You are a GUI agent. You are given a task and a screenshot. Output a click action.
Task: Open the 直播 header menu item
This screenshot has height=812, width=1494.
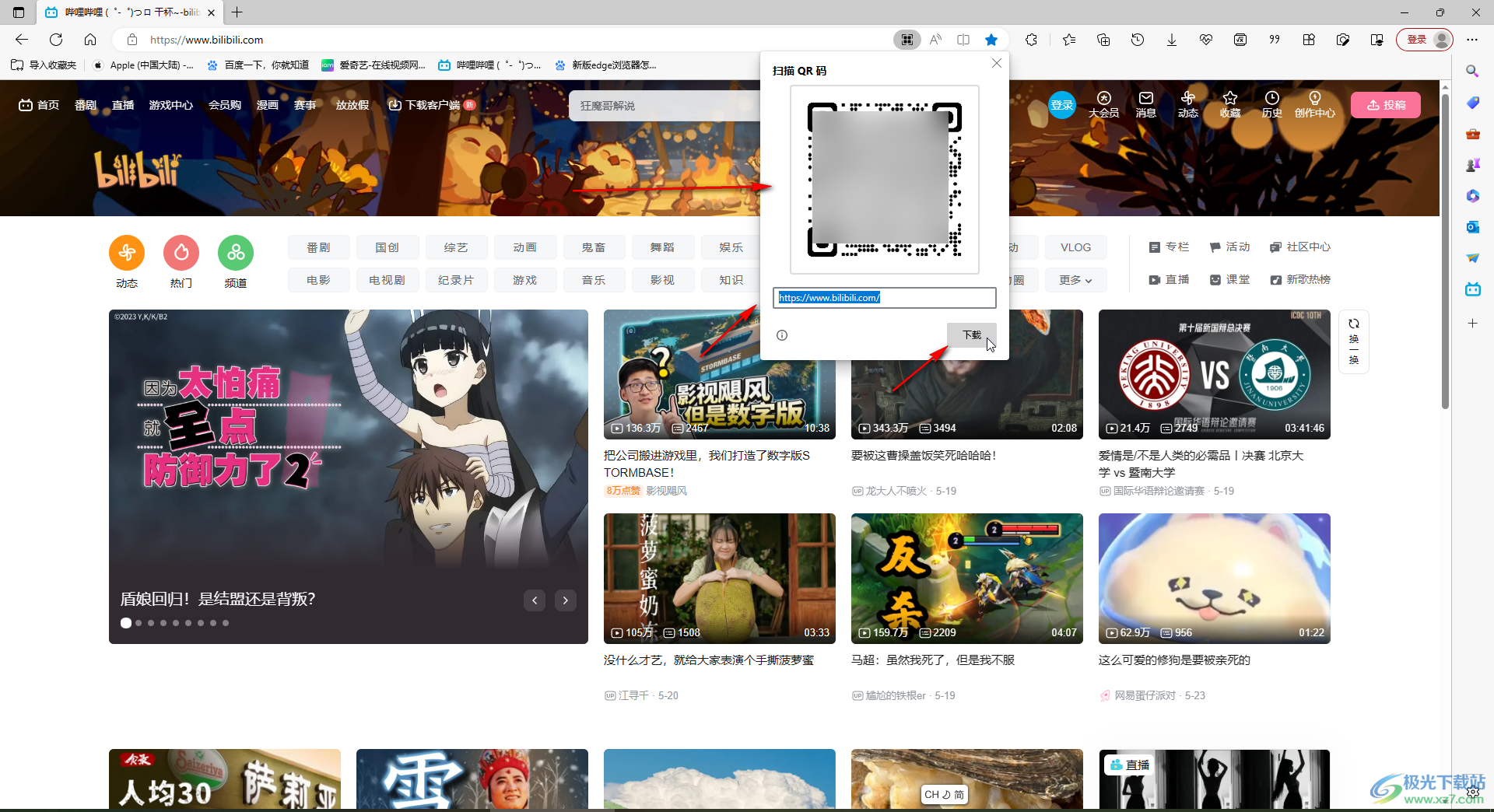coord(123,105)
